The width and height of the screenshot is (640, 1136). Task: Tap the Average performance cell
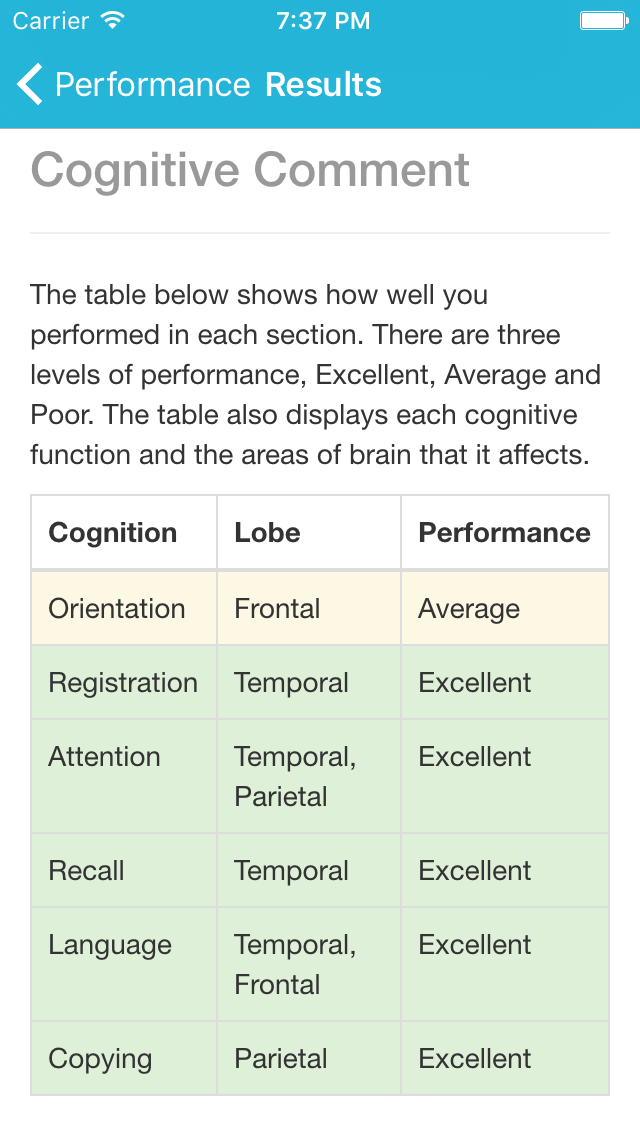(469, 609)
